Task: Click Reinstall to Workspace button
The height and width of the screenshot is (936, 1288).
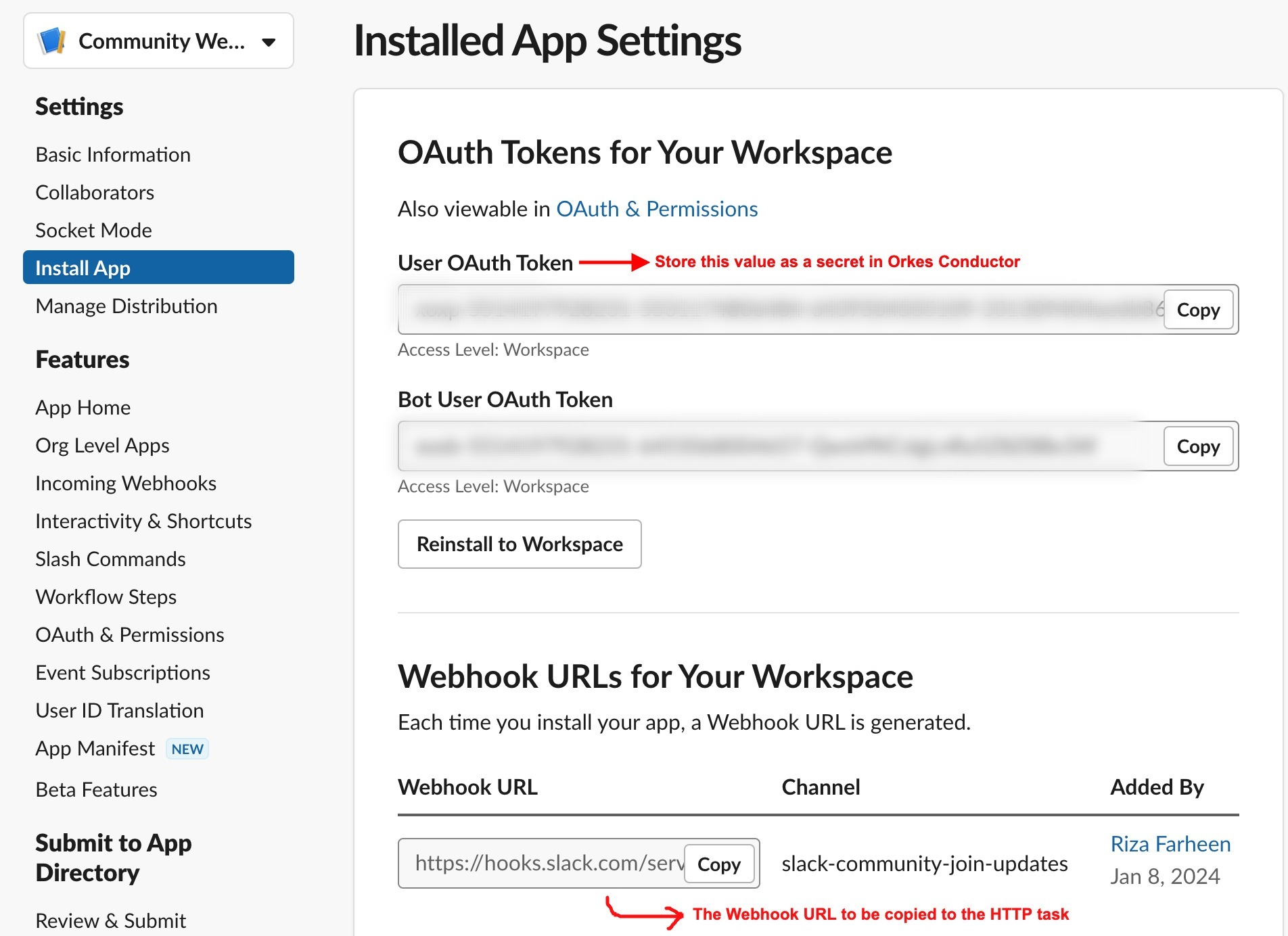Action: click(520, 544)
